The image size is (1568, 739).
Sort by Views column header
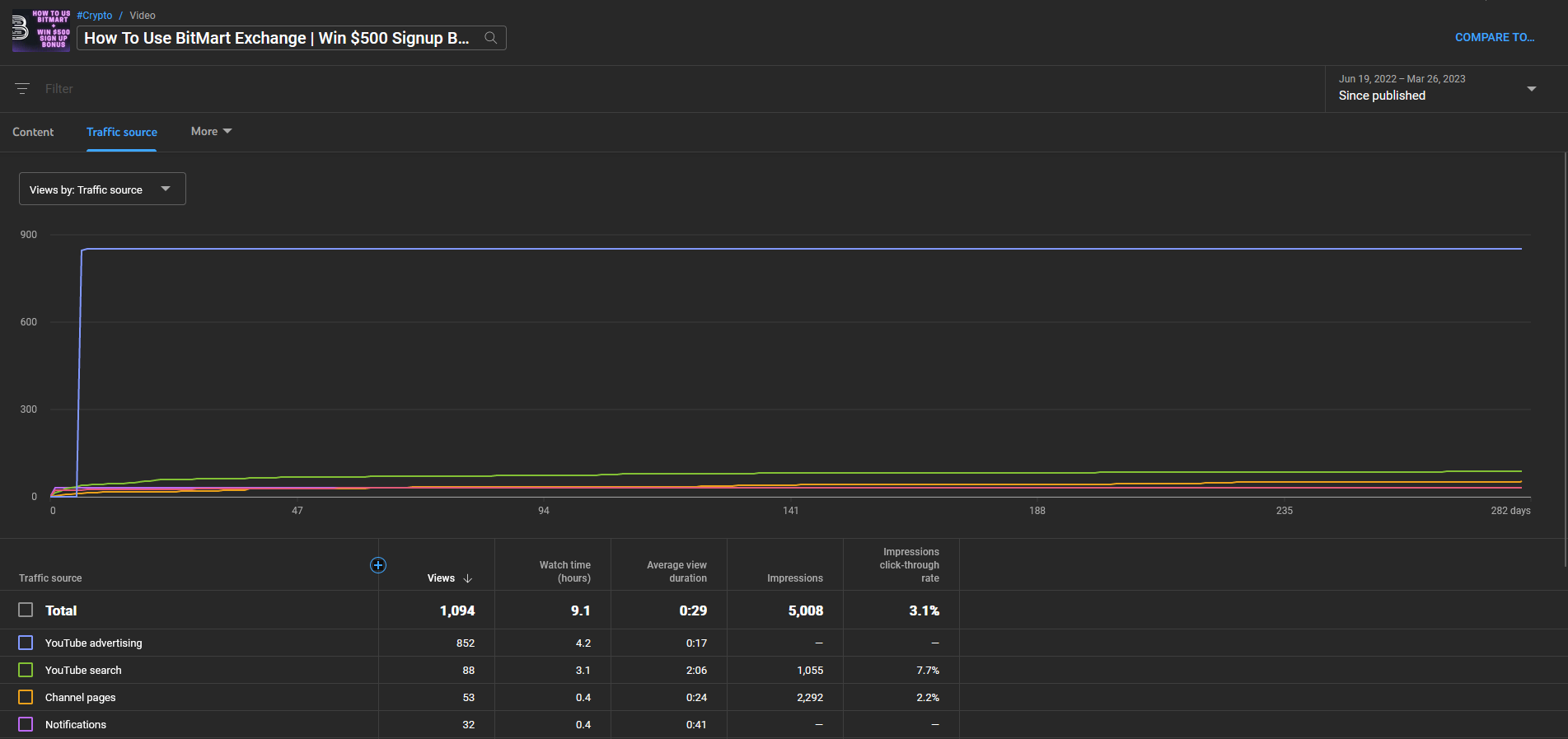point(441,578)
